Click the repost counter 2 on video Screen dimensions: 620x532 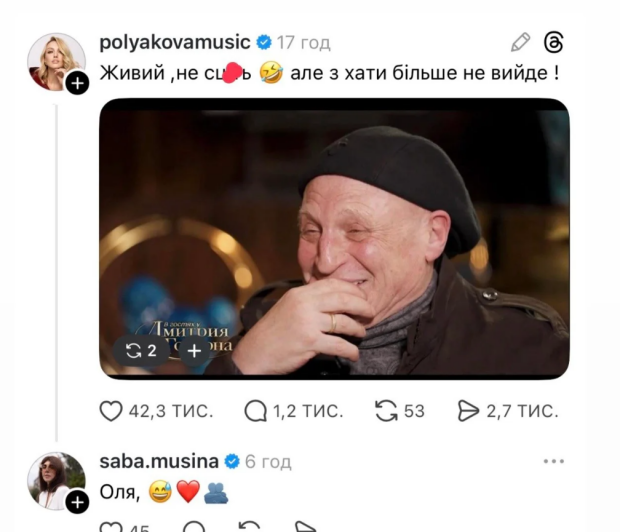click(x=142, y=350)
